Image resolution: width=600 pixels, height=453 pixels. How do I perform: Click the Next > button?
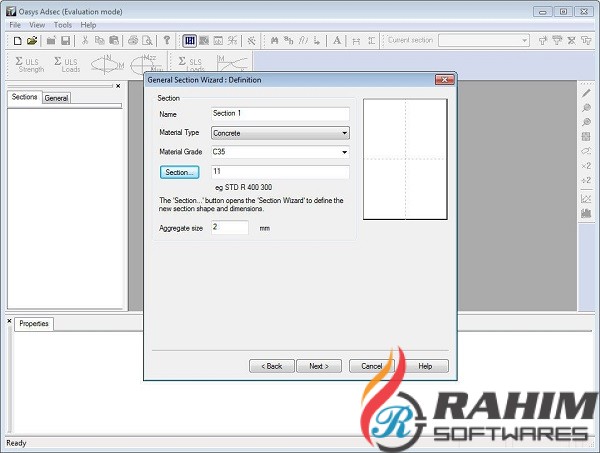(319, 366)
